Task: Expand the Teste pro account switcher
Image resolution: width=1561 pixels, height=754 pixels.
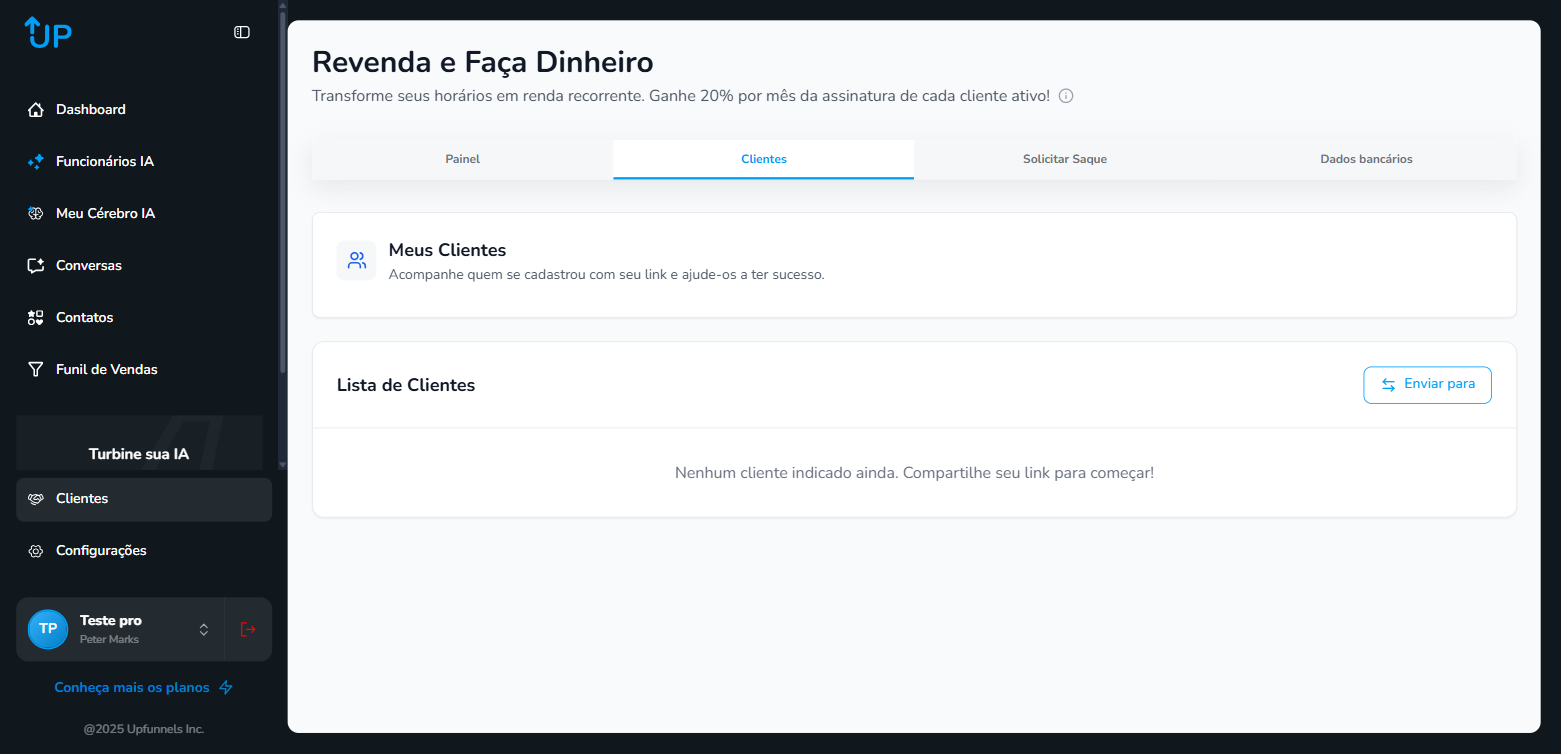Action: 204,629
